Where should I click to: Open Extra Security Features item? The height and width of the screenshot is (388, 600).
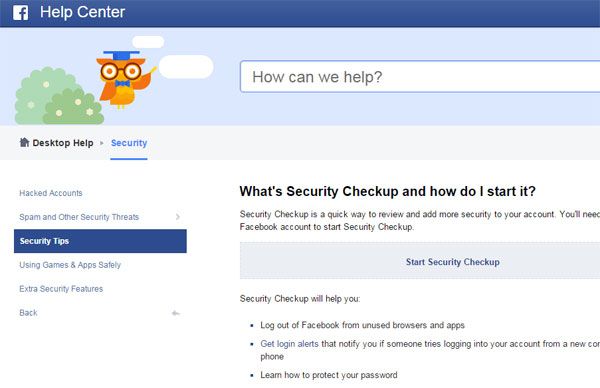coord(61,289)
